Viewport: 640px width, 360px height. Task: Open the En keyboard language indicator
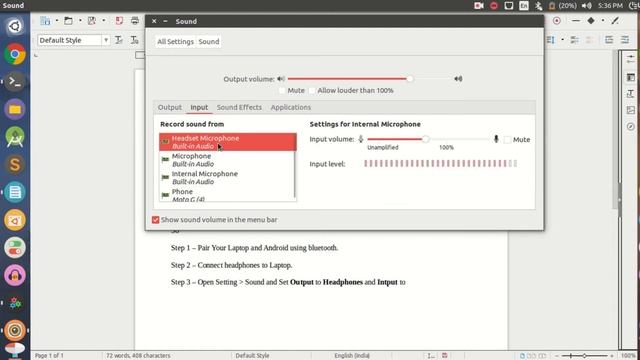coord(524,6)
